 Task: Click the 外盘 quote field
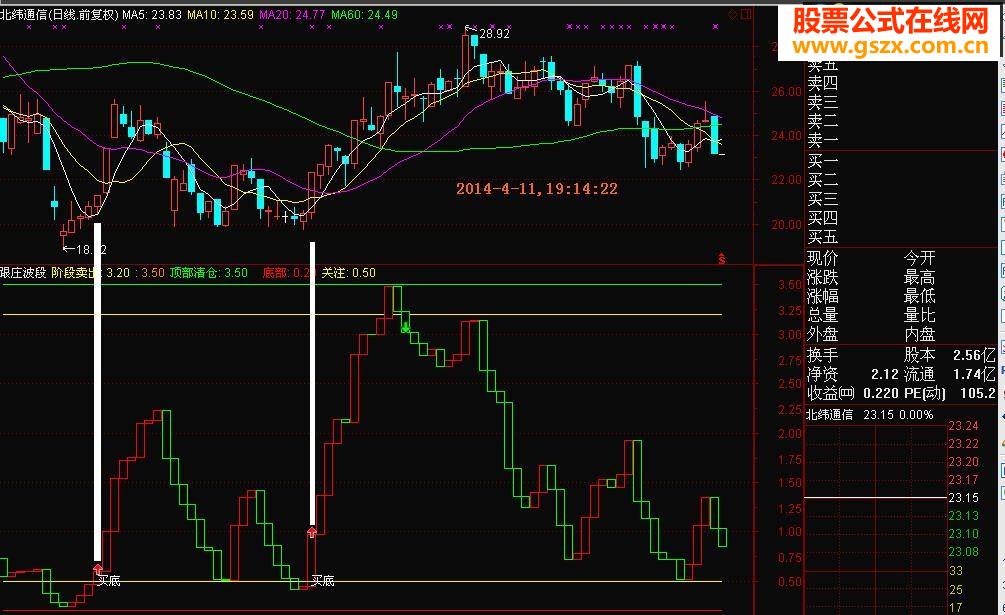(822, 334)
